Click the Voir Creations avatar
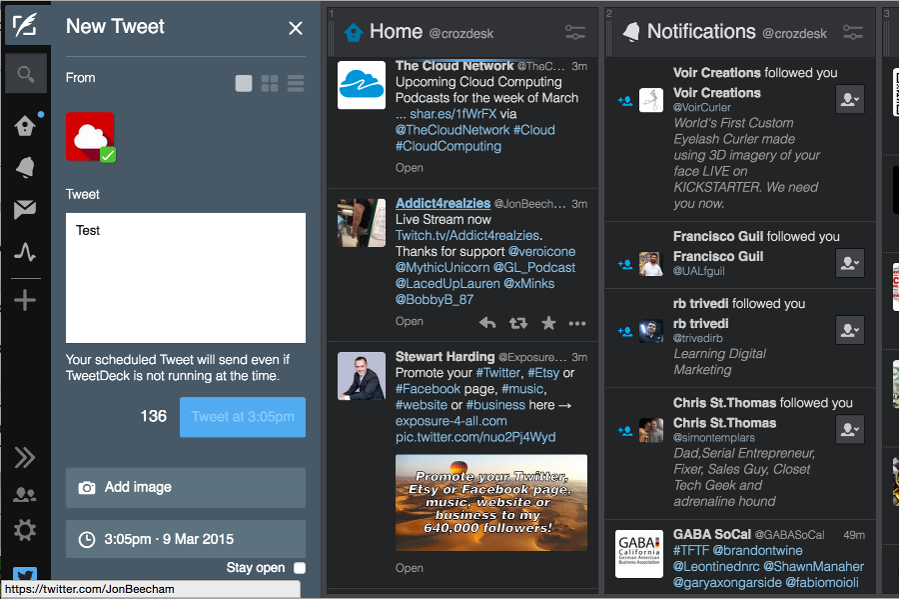This screenshot has height=600, width=900. (651, 100)
